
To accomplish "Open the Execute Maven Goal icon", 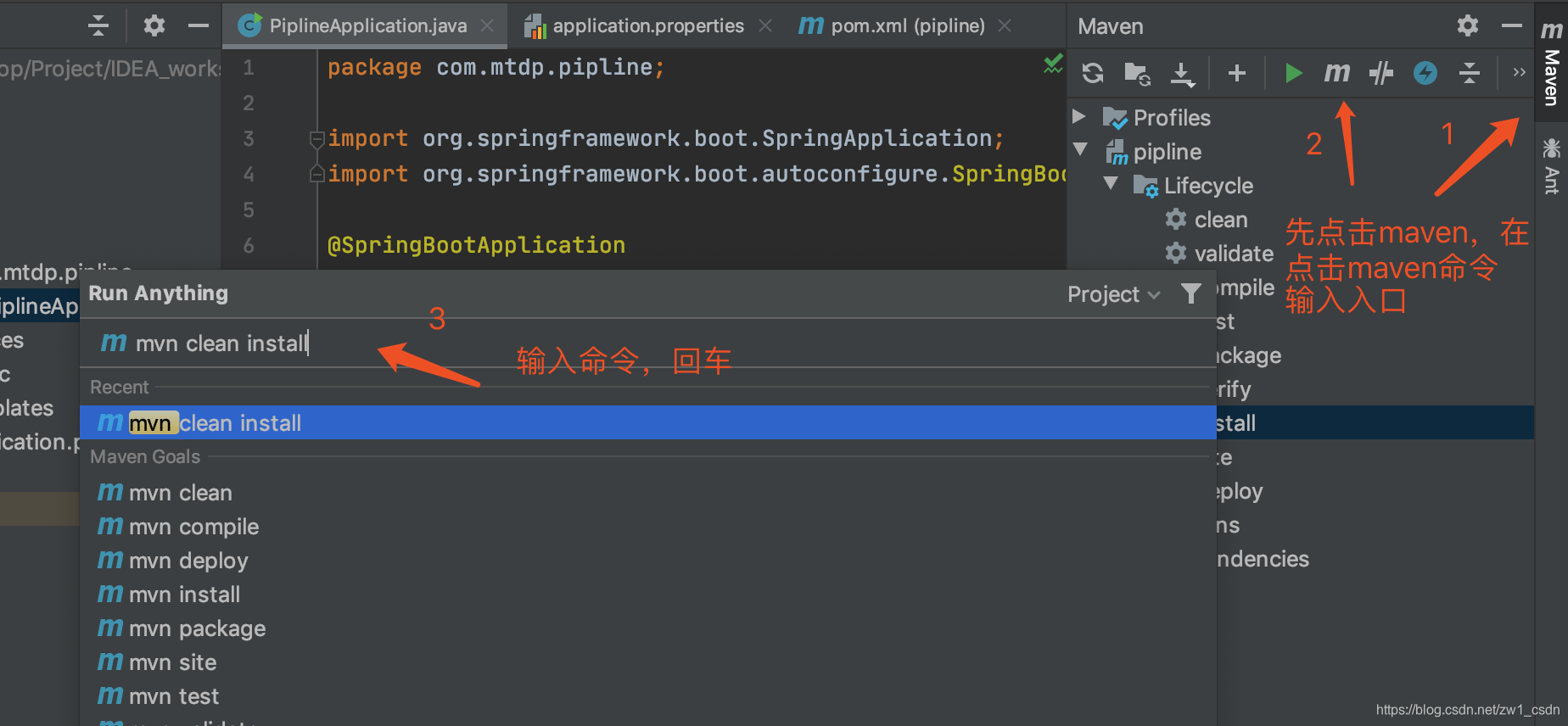I will click(1337, 74).
